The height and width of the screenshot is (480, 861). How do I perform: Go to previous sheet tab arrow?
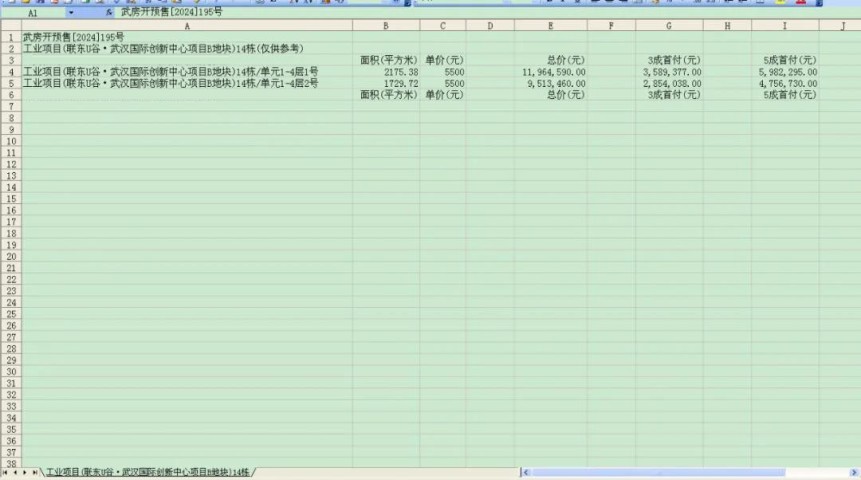click(x=15, y=472)
